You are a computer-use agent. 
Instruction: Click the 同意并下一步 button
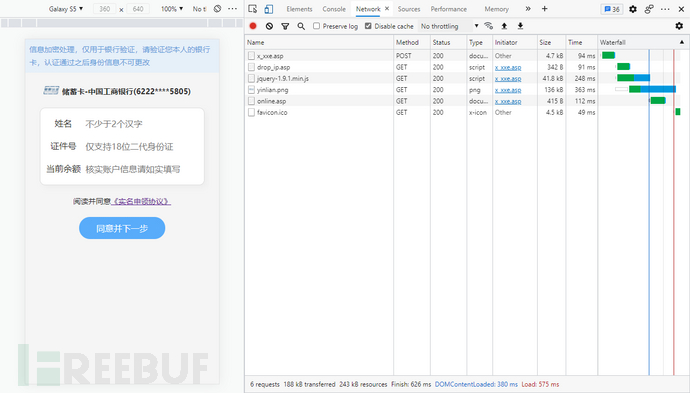tap(122, 228)
